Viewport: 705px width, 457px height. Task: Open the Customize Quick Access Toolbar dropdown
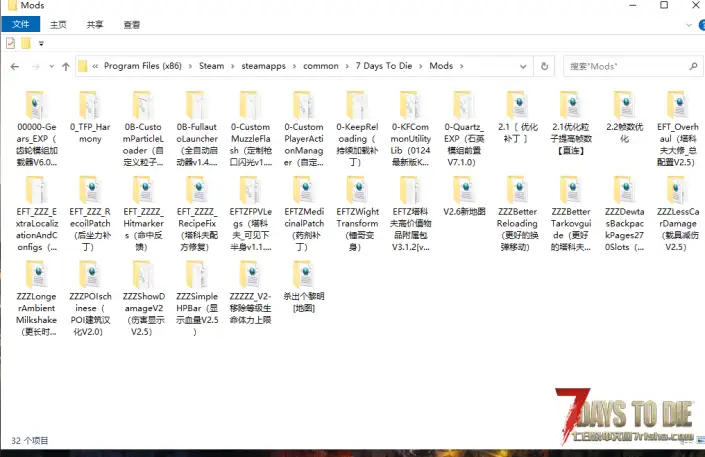[41, 44]
